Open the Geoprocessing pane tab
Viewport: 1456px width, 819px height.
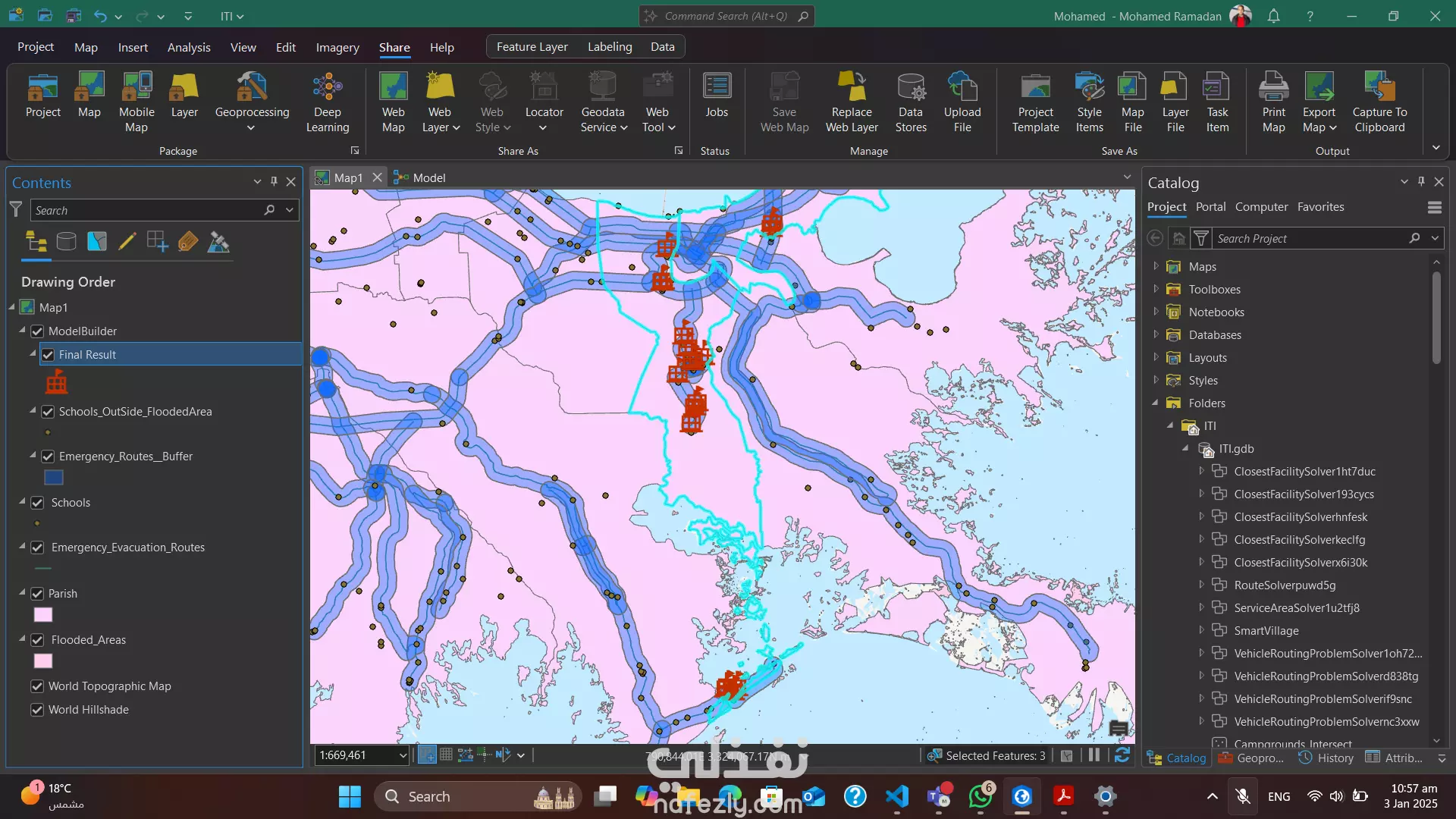click(1251, 758)
